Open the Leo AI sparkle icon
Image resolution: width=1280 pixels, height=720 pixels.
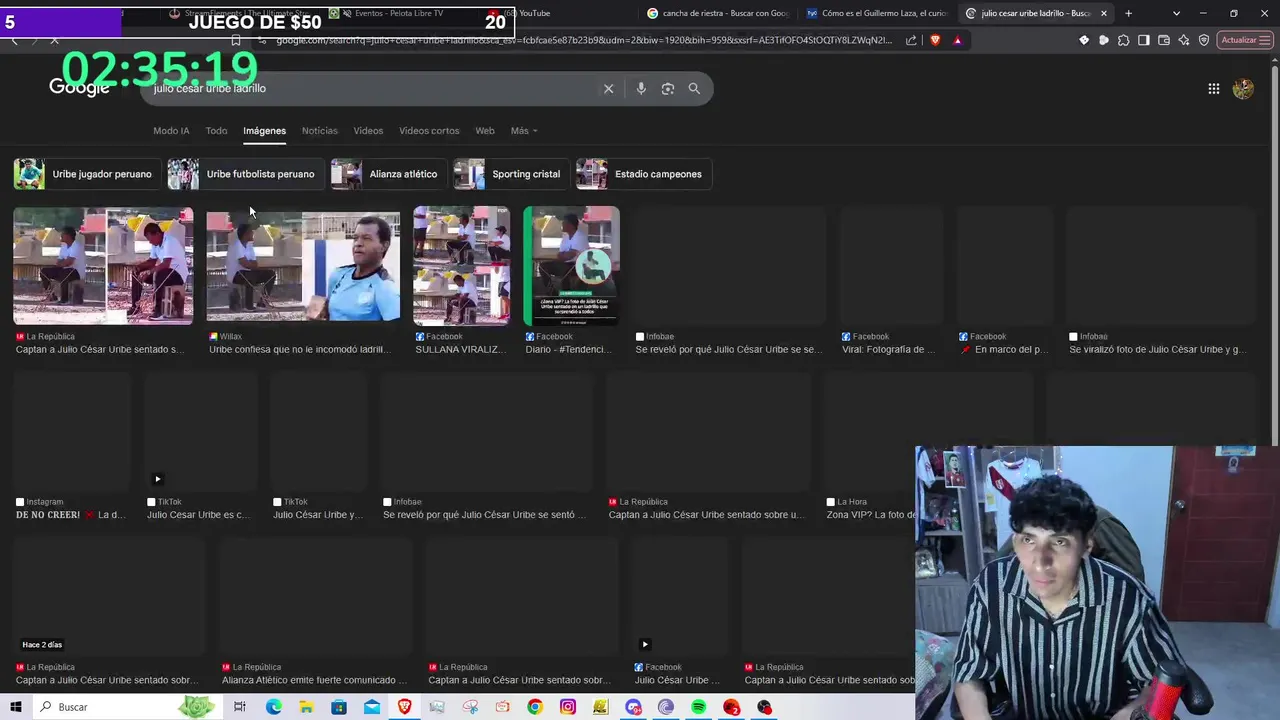[x=1184, y=40]
